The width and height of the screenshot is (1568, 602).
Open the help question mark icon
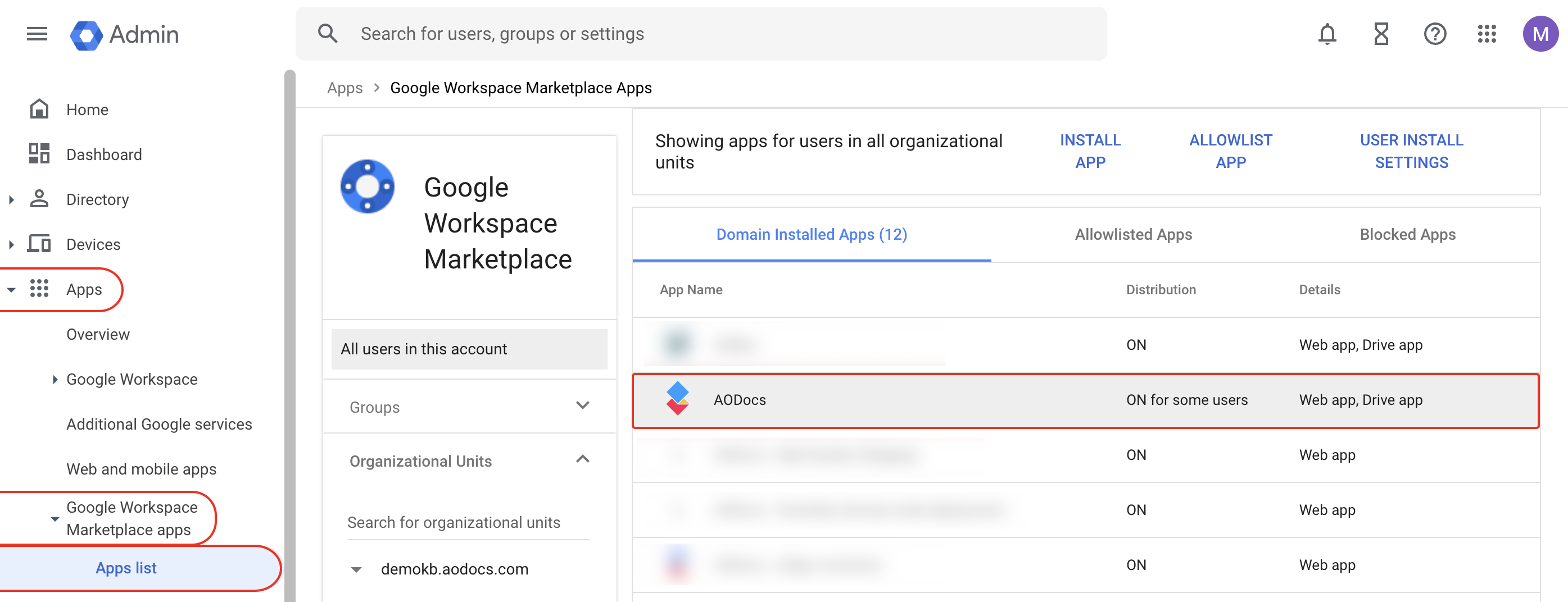(1435, 34)
